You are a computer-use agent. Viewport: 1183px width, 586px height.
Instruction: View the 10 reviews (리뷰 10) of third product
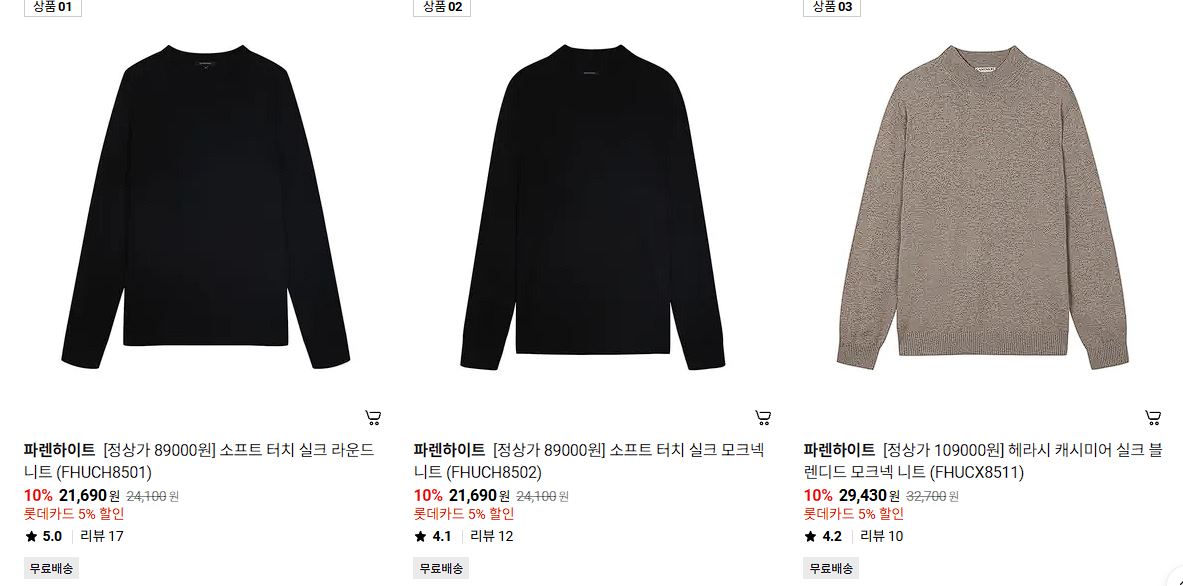882,536
